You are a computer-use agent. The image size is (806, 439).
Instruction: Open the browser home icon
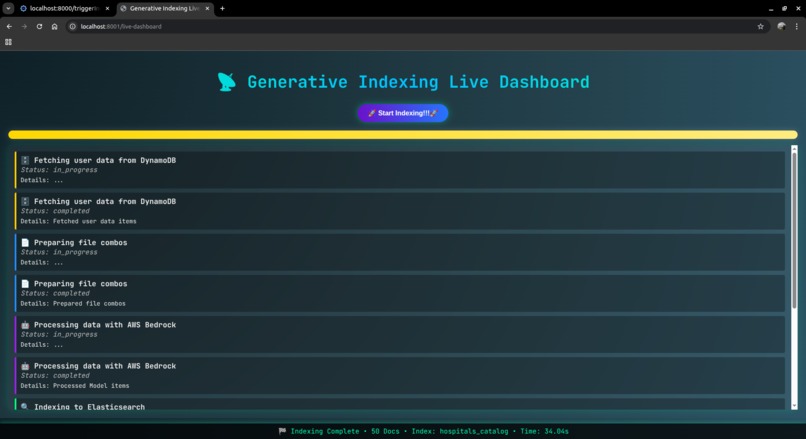pos(54,26)
